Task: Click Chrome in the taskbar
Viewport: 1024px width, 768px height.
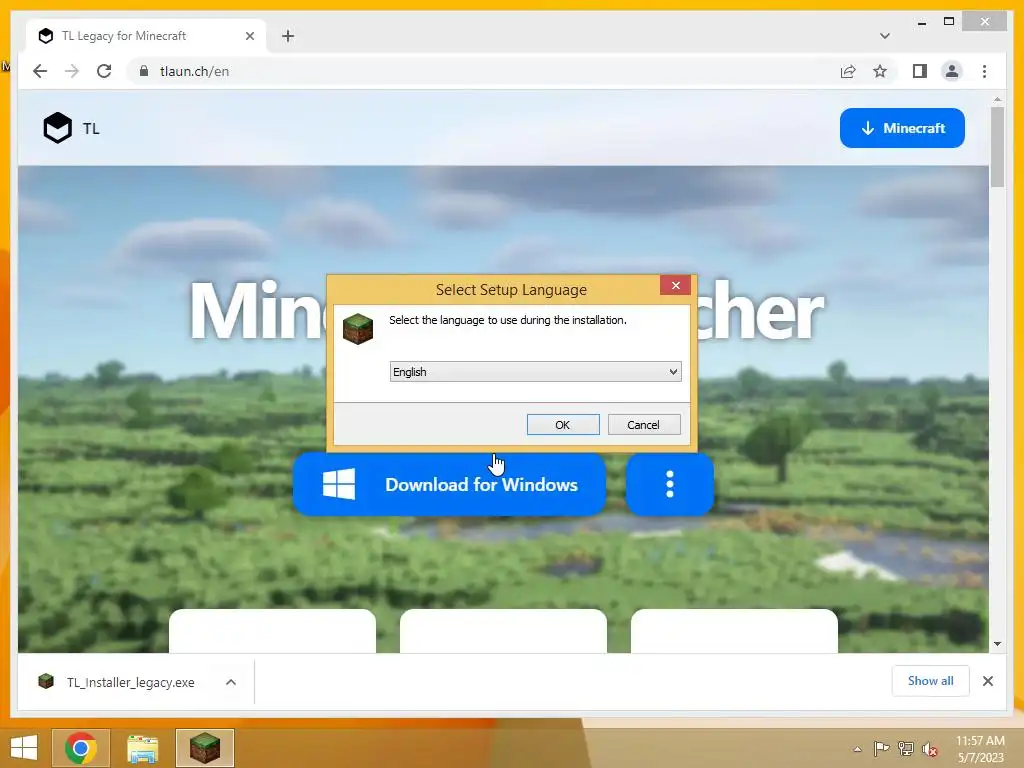Action: click(81, 748)
